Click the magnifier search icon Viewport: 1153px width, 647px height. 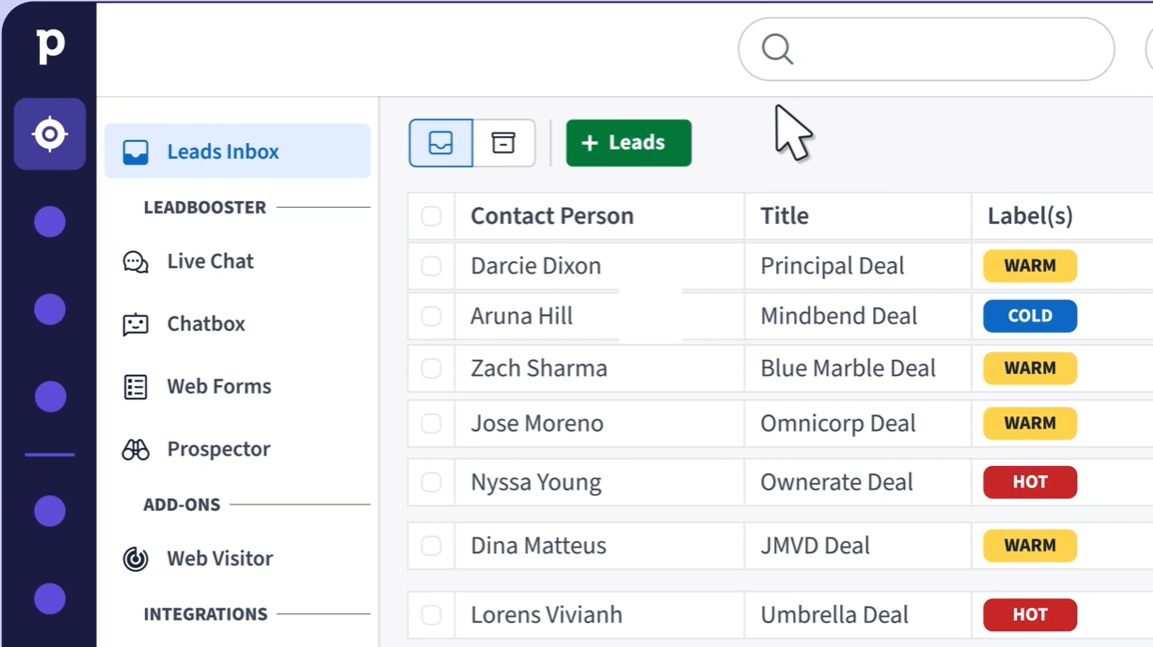click(777, 50)
